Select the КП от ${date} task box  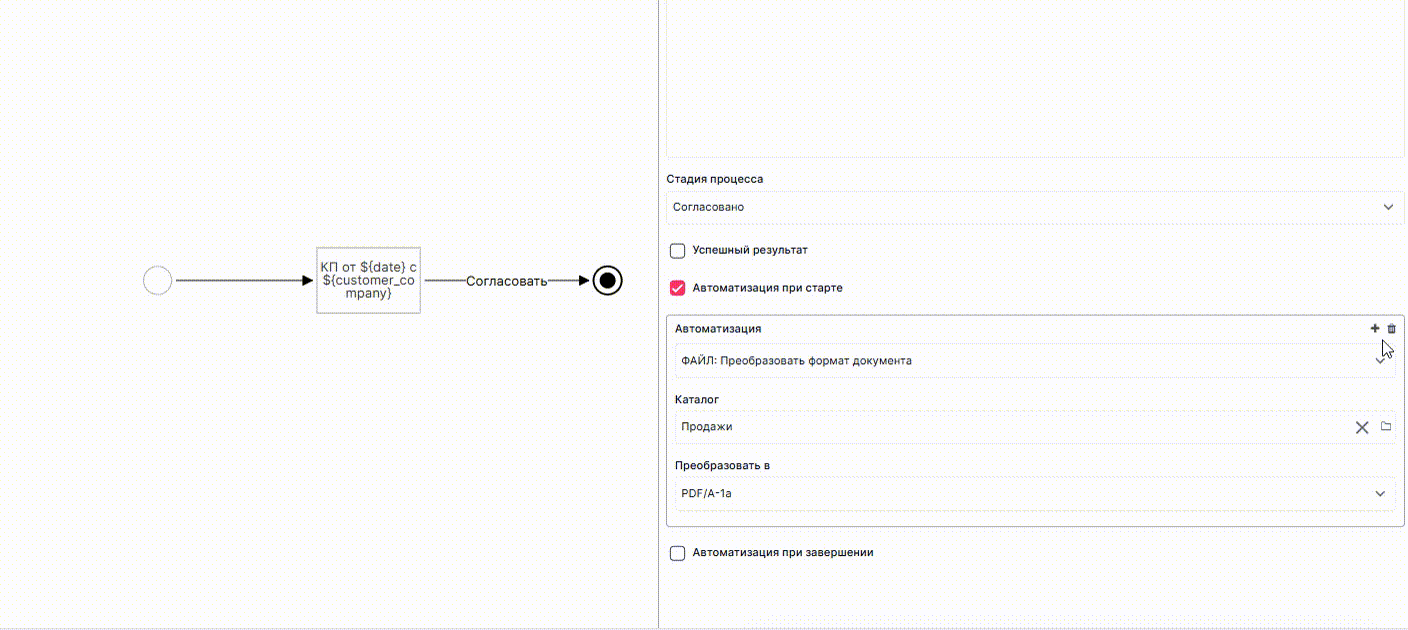[368, 280]
